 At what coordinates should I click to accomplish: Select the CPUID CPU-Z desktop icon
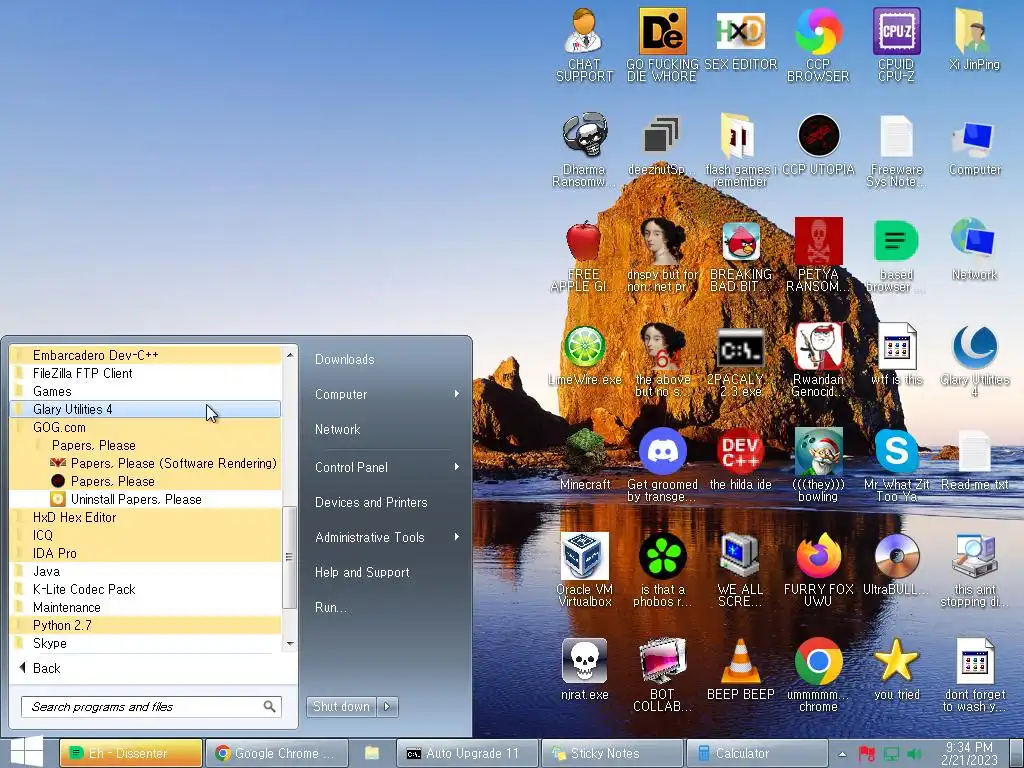(896, 44)
